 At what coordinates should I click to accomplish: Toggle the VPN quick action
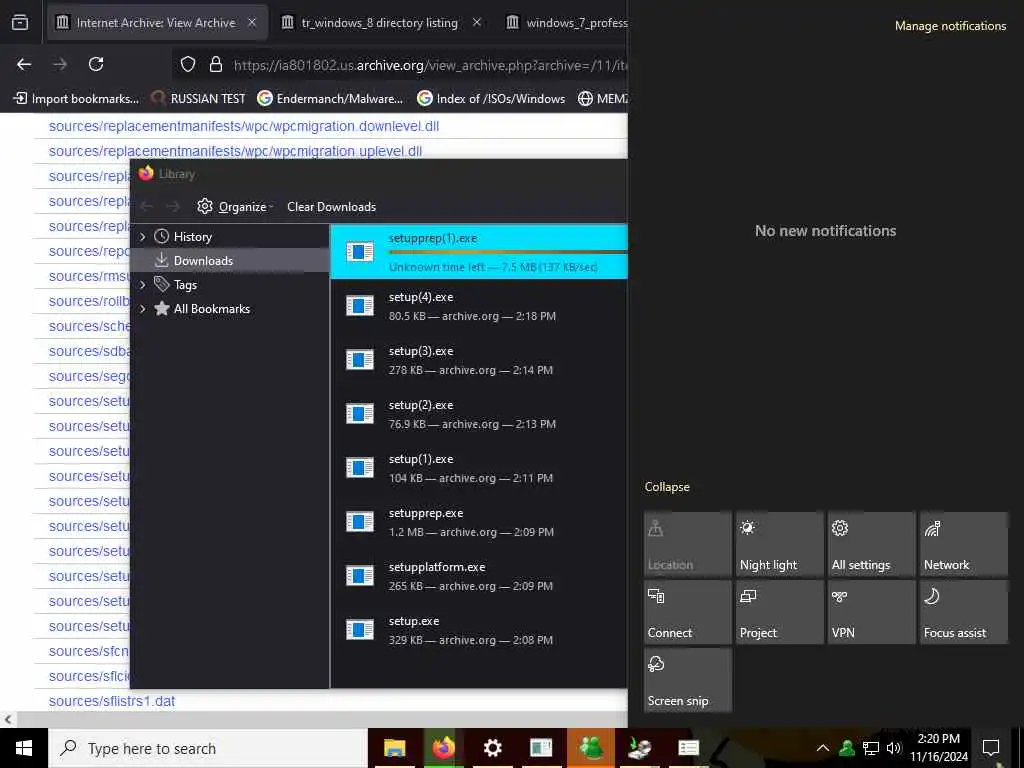tap(872, 612)
